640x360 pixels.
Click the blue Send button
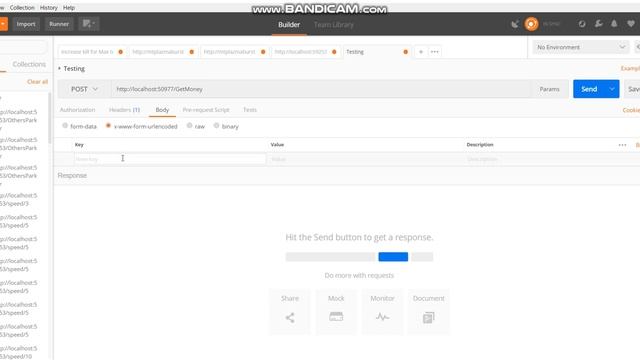(589, 89)
